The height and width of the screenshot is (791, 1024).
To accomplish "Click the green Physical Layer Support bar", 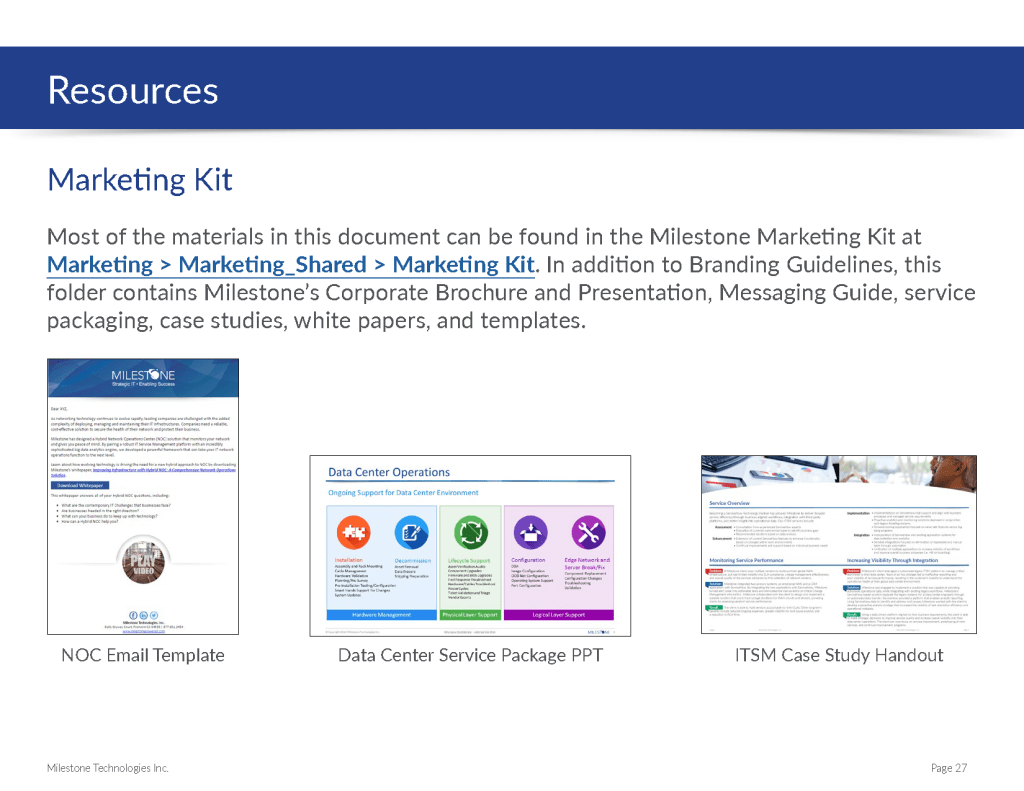I will (x=470, y=614).
